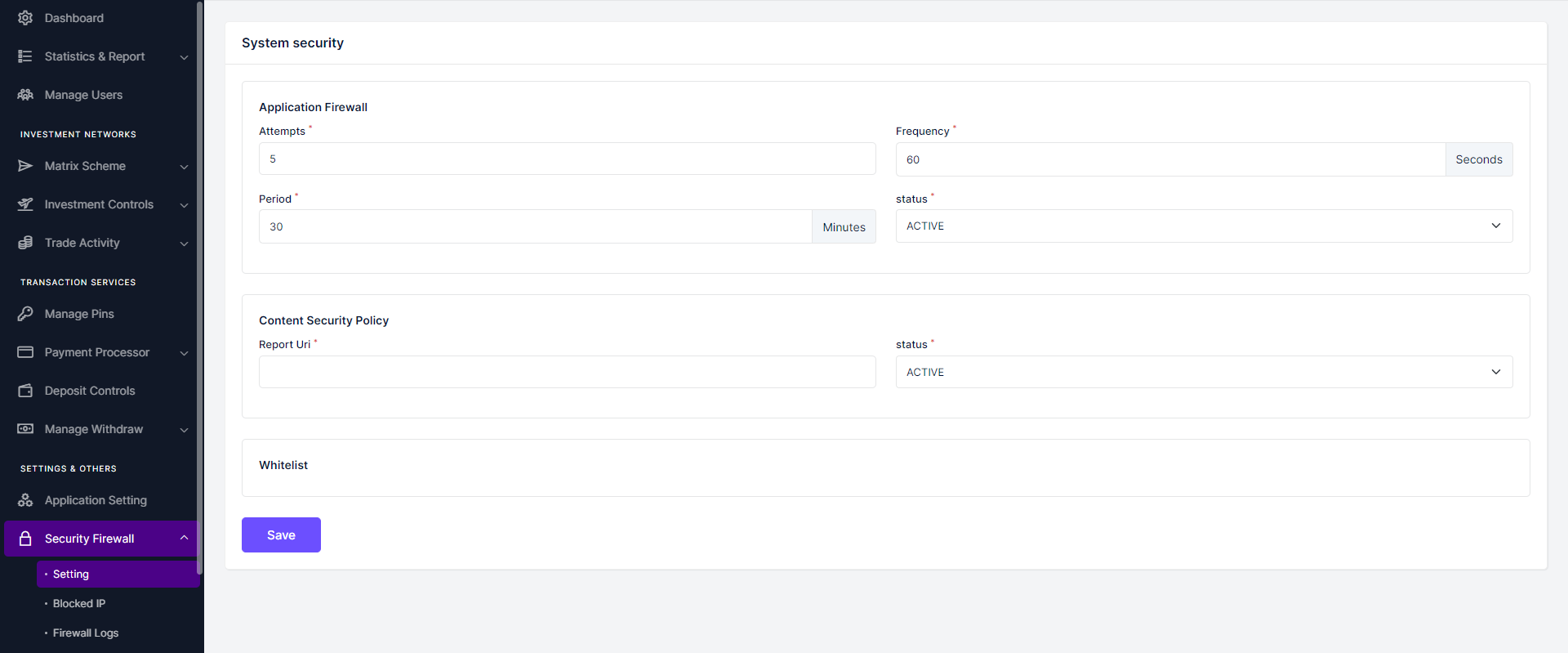Image resolution: width=1568 pixels, height=653 pixels.
Task: Click the sidebar vertical scrollbar
Action: tap(199, 286)
